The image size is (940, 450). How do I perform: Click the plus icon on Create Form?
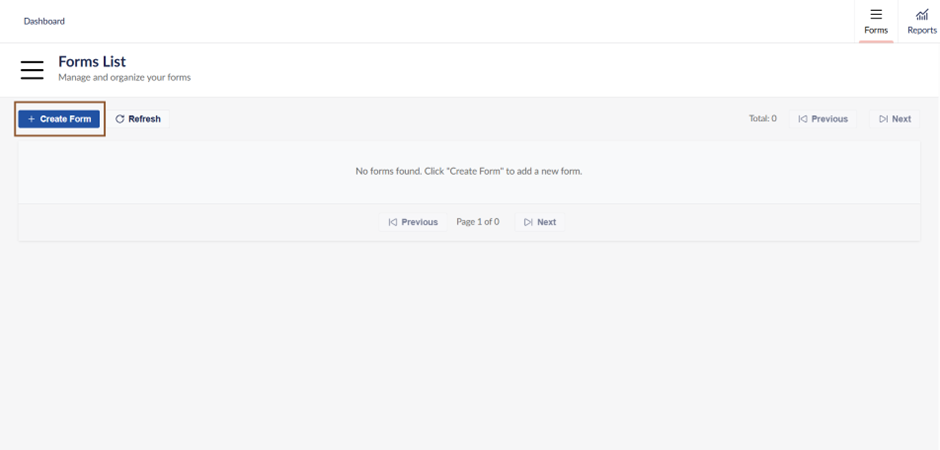click(x=31, y=119)
